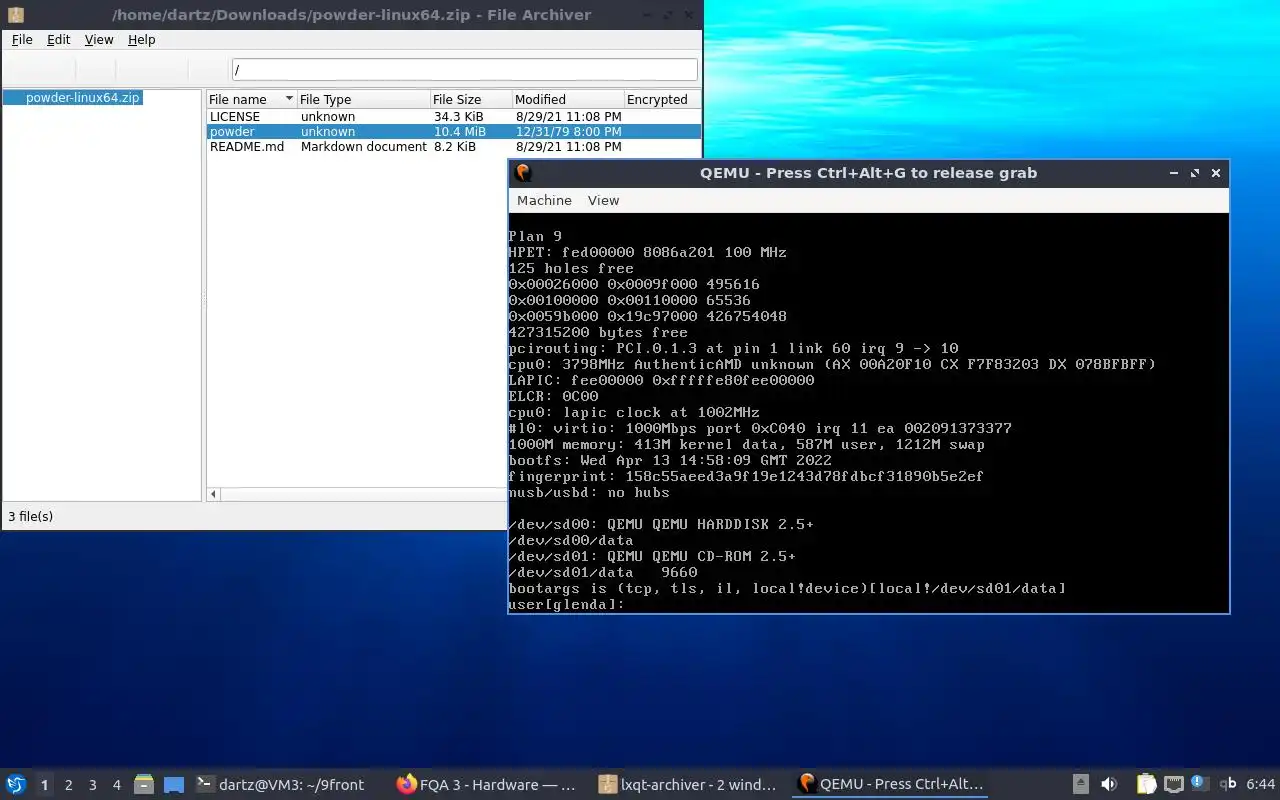1280x800 pixels.
Task: Open the View menu in QEMU
Action: [603, 200]
